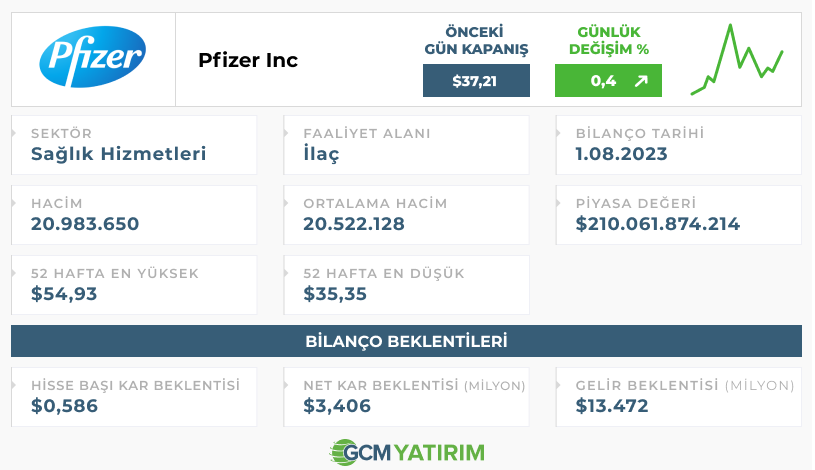The width and height of the screenshot is (815, 470).
Task: Click the Faaliyet Alanı İlaç card
Action: [406, 145]
